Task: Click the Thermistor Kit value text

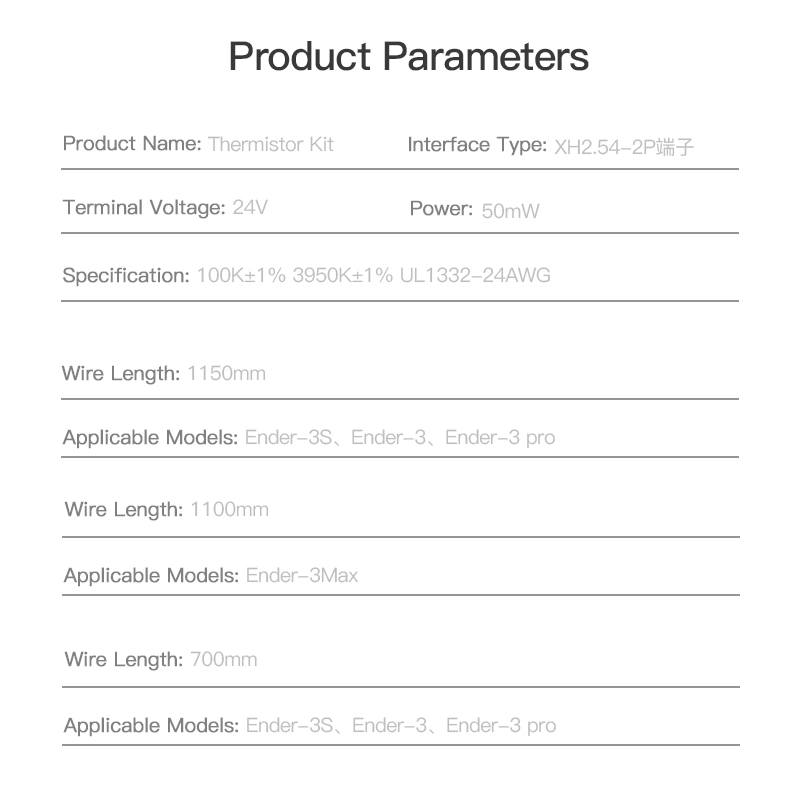Action: [271, 144]
